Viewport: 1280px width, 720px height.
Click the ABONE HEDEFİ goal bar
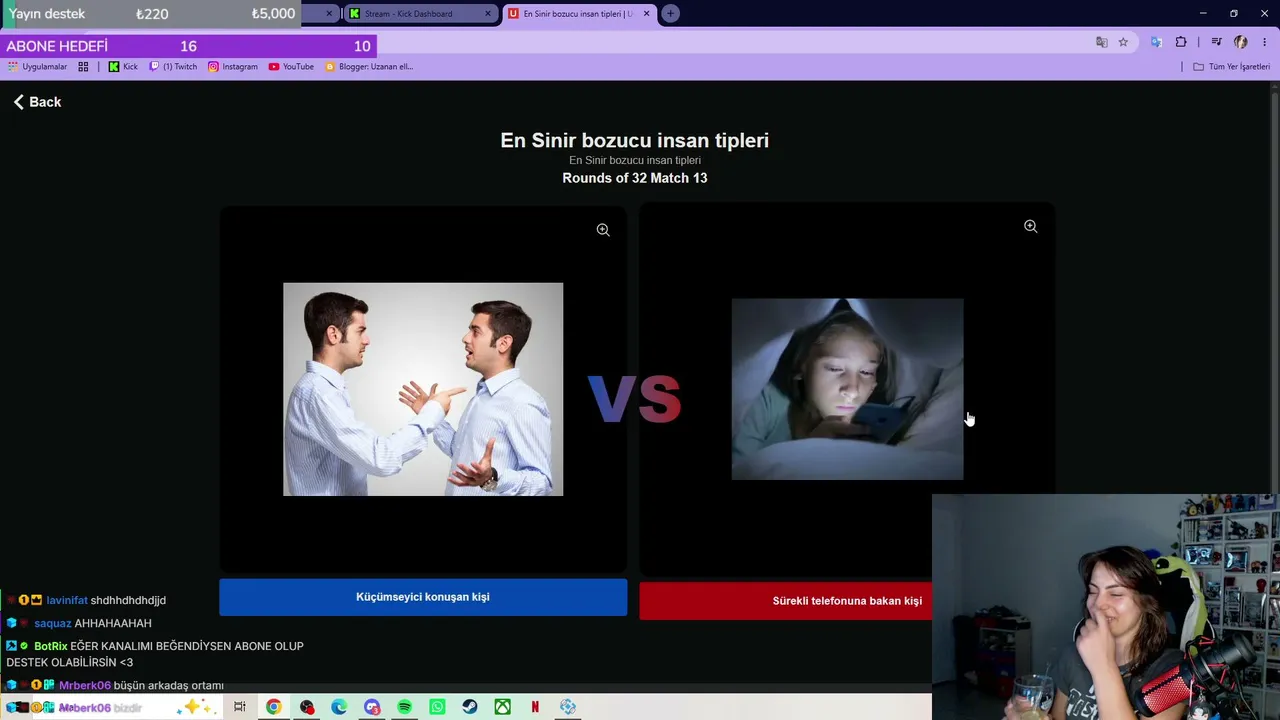point(188,46)
